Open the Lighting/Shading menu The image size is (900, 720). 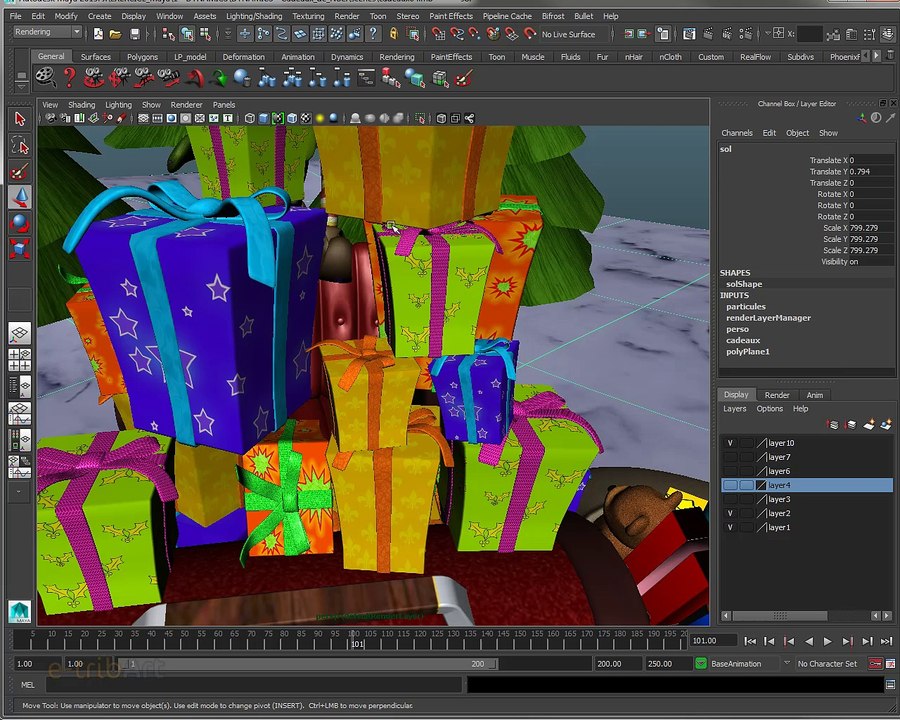(254, 16)
